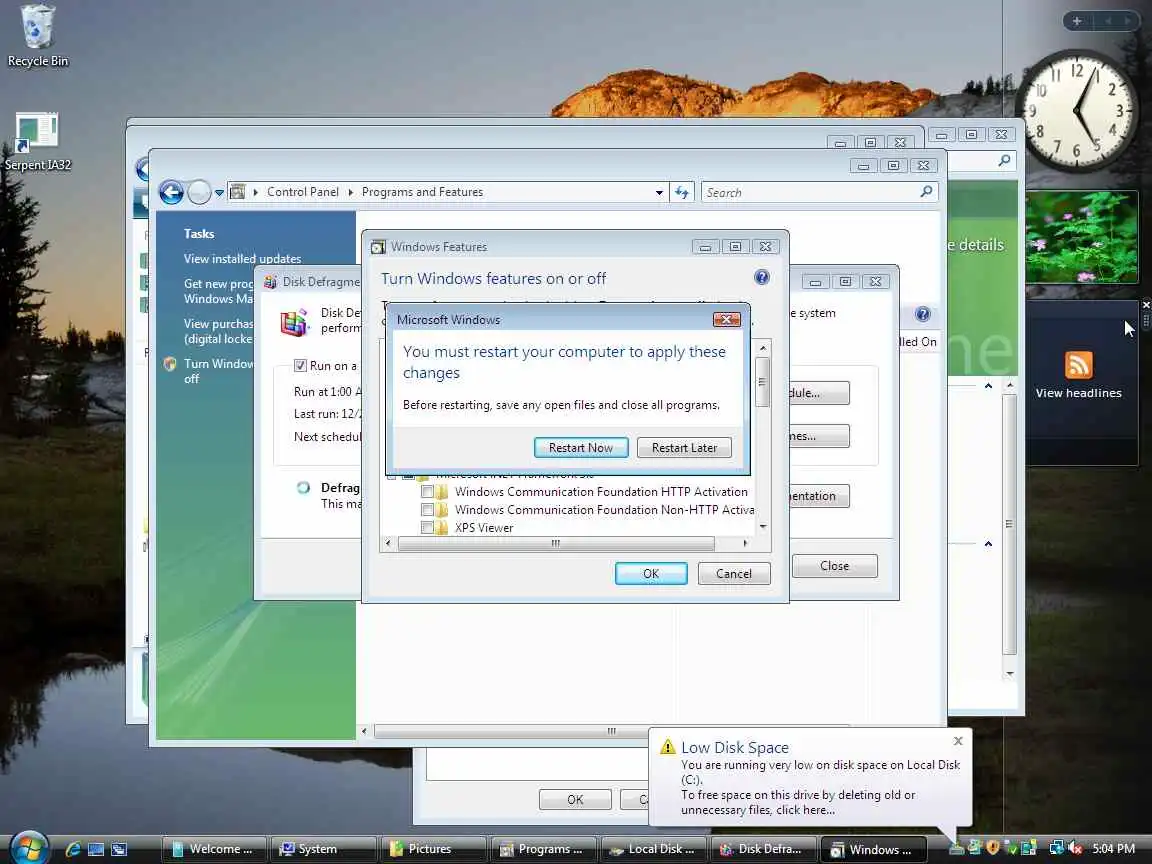Image resolution: width=1152 pixels, height=864 pixels.
Task: Click the slideshow picture gadget
Action: point(1081,237)
